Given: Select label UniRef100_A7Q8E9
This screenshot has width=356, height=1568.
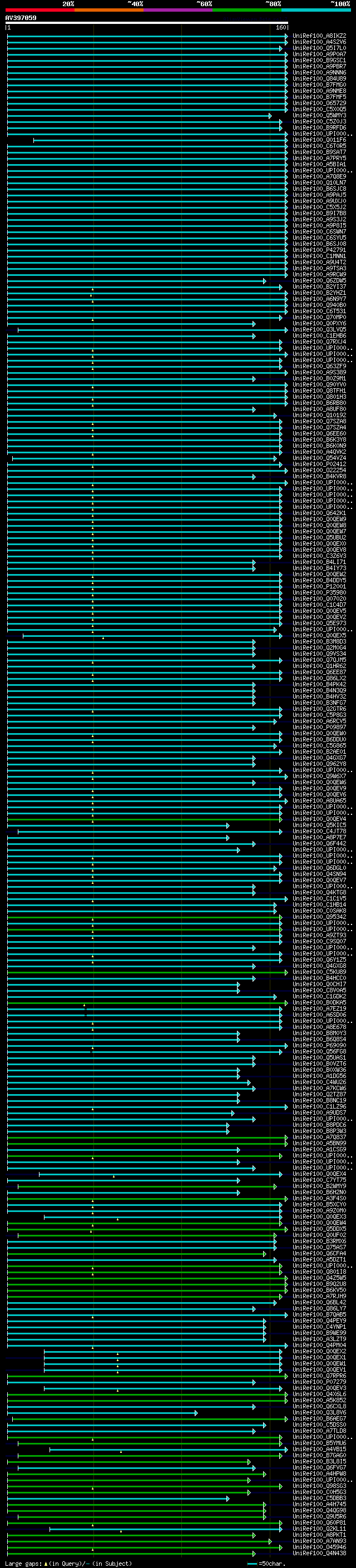Looking at the screenshot, I should (319, 176).
